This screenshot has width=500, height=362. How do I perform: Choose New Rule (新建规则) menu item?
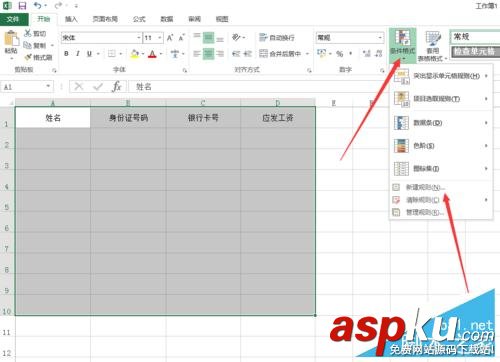coord(441,187)
